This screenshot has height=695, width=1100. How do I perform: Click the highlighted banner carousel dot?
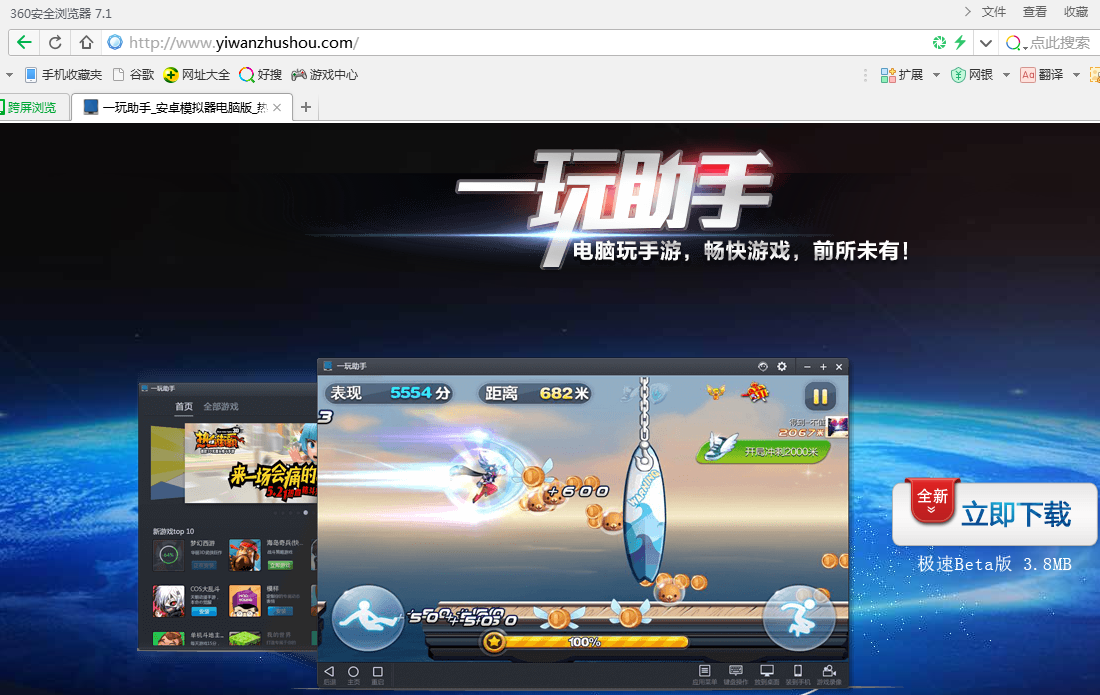click(x=305, y=513)
